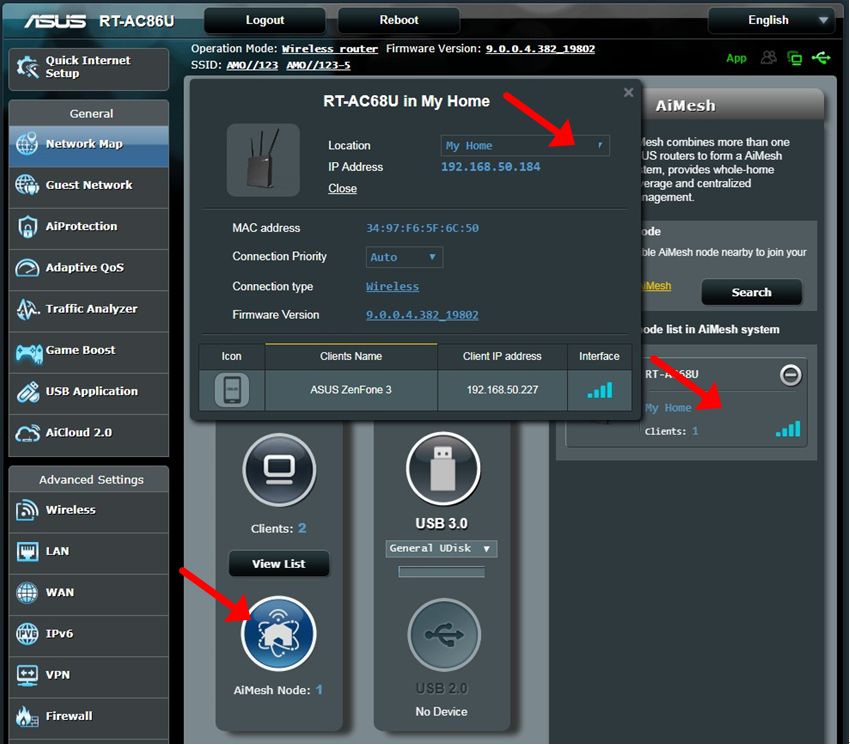Screen dimensions: 850x745
Task: Click the green USB status icon
Action: tap(821, 57)
